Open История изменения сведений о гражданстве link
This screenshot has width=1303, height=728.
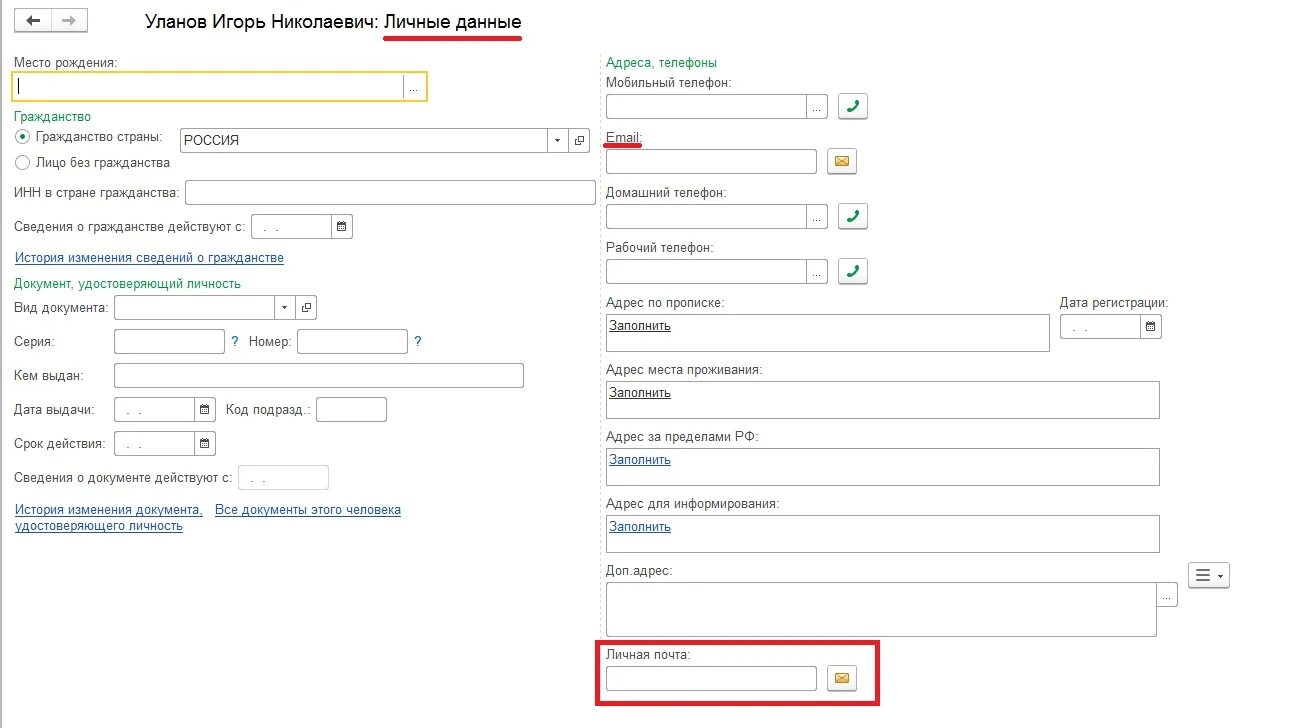(149, 258)
